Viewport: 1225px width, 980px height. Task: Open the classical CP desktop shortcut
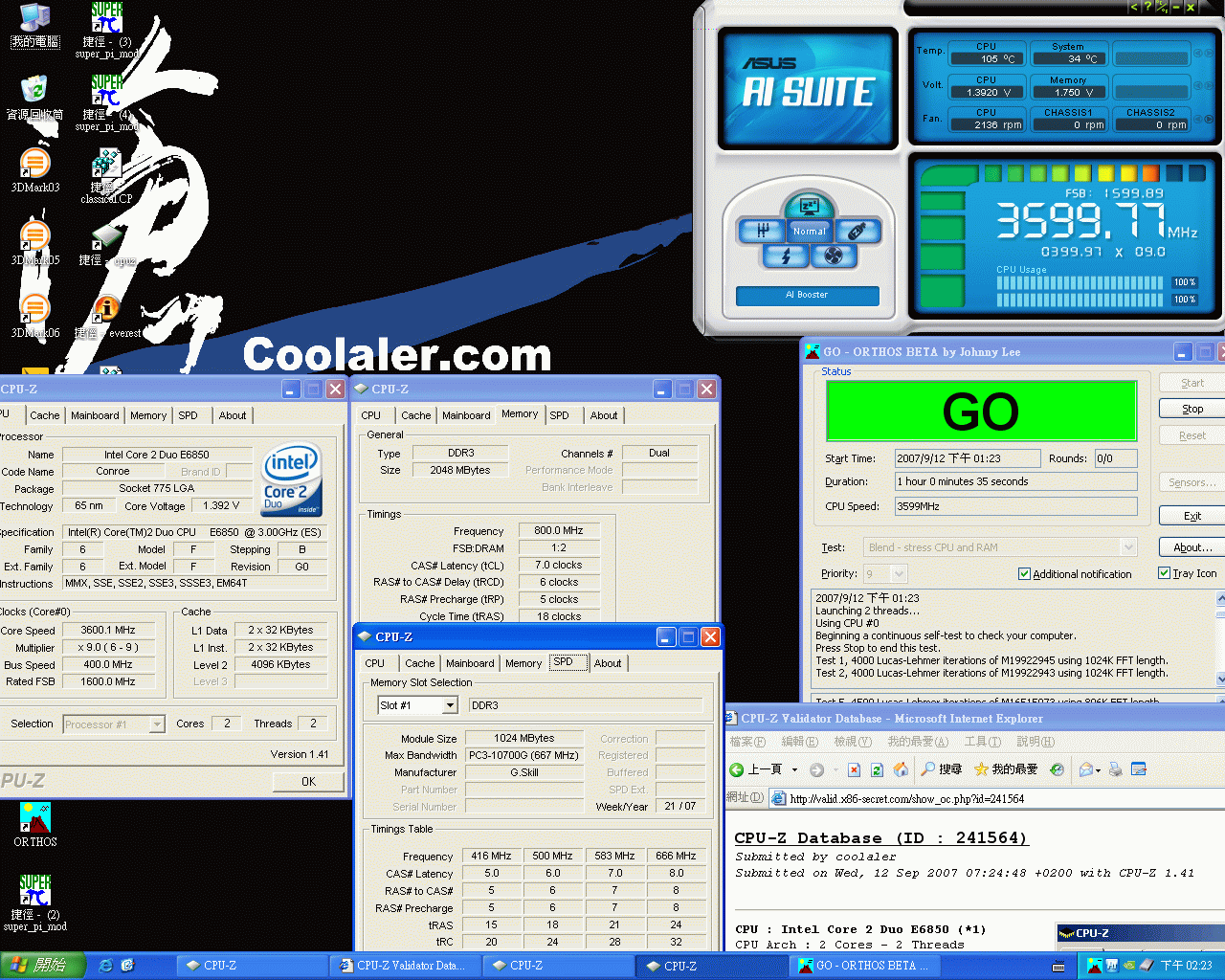coord(107,176)
